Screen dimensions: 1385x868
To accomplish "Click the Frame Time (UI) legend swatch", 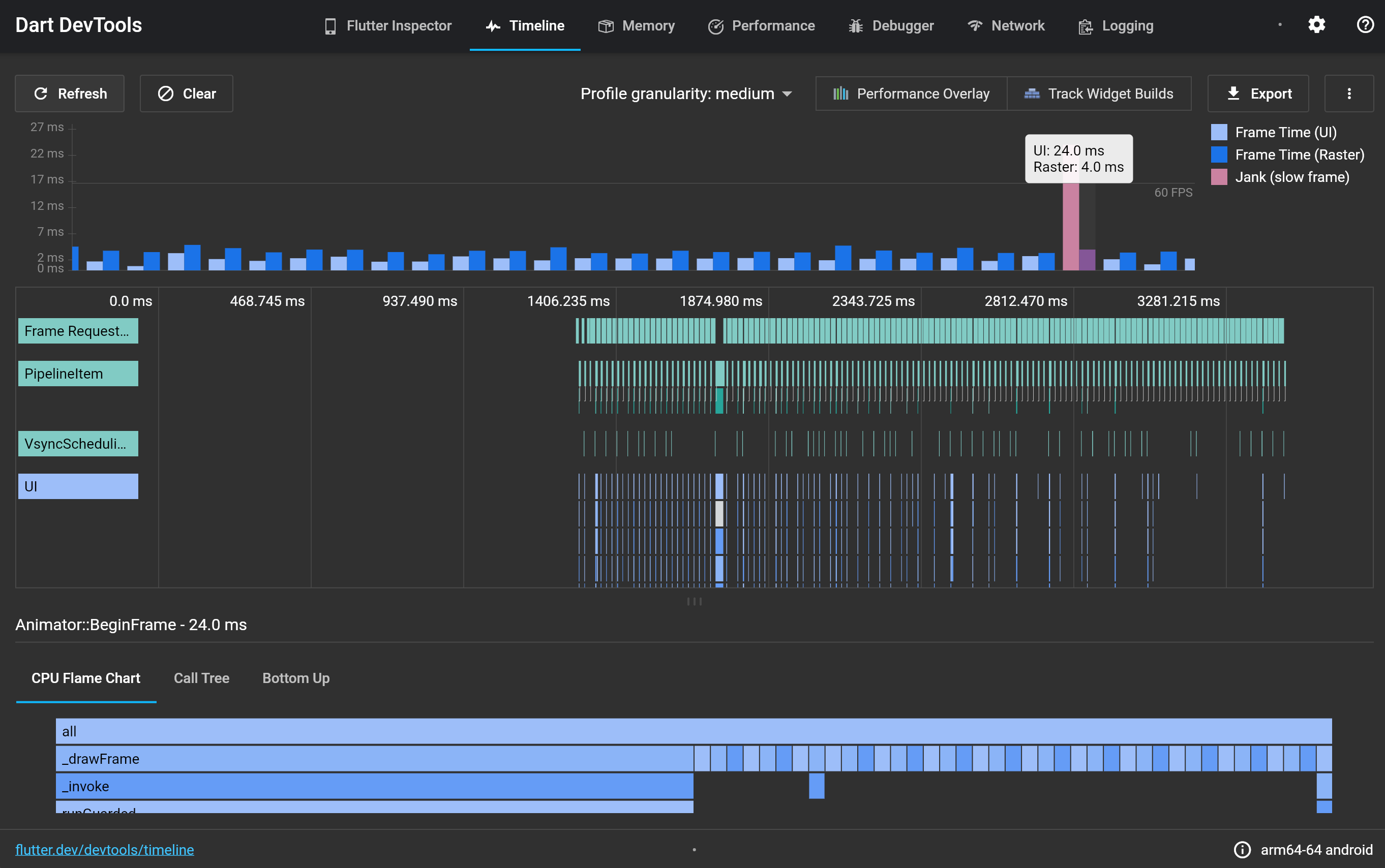I will 1219,132.
